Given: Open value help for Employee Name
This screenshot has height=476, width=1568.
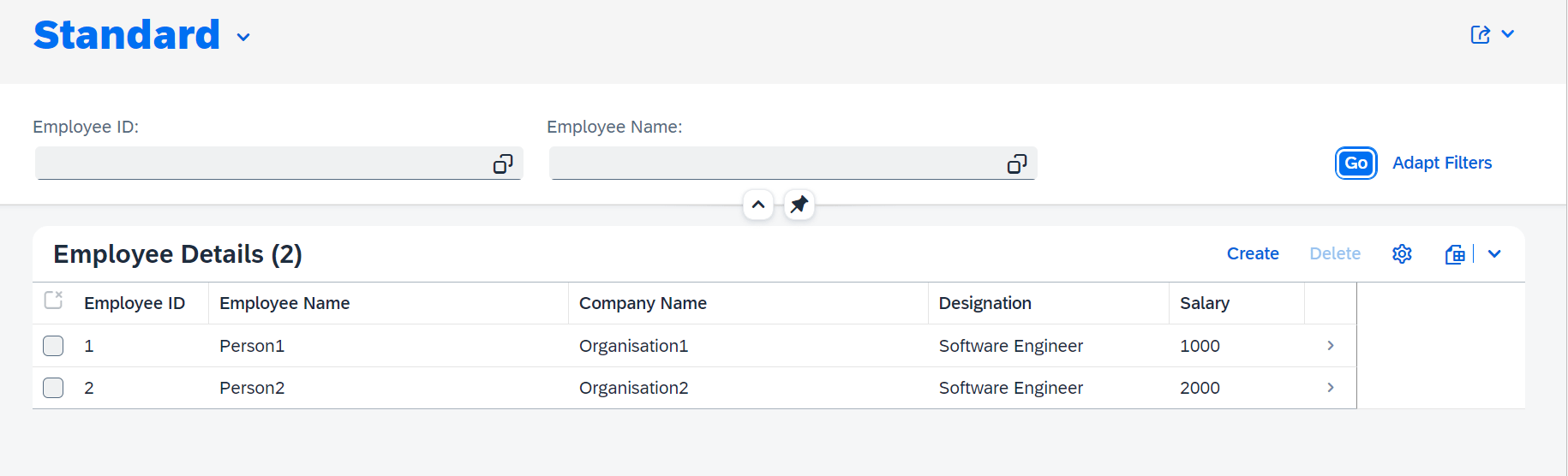Looking at the screenshot, I should coord(1017,164).
